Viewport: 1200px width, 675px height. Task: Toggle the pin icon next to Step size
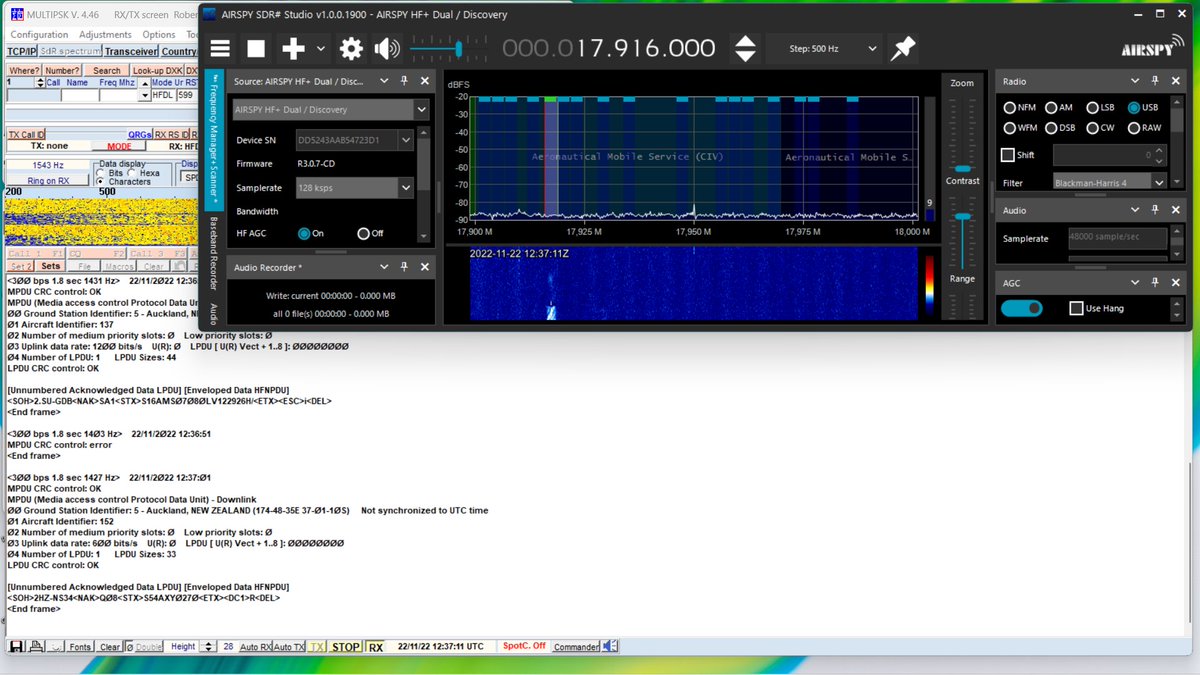coord(903,48)
